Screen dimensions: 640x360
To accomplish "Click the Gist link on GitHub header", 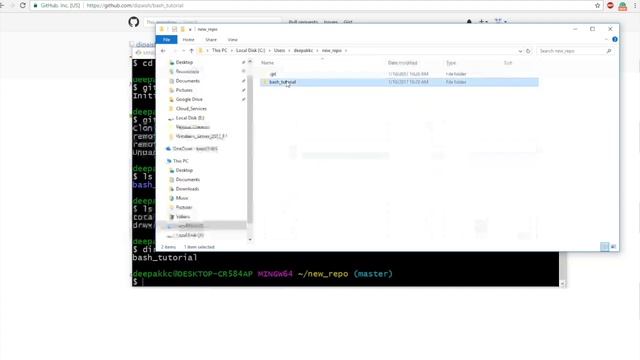I will click(x=348, y=22).
